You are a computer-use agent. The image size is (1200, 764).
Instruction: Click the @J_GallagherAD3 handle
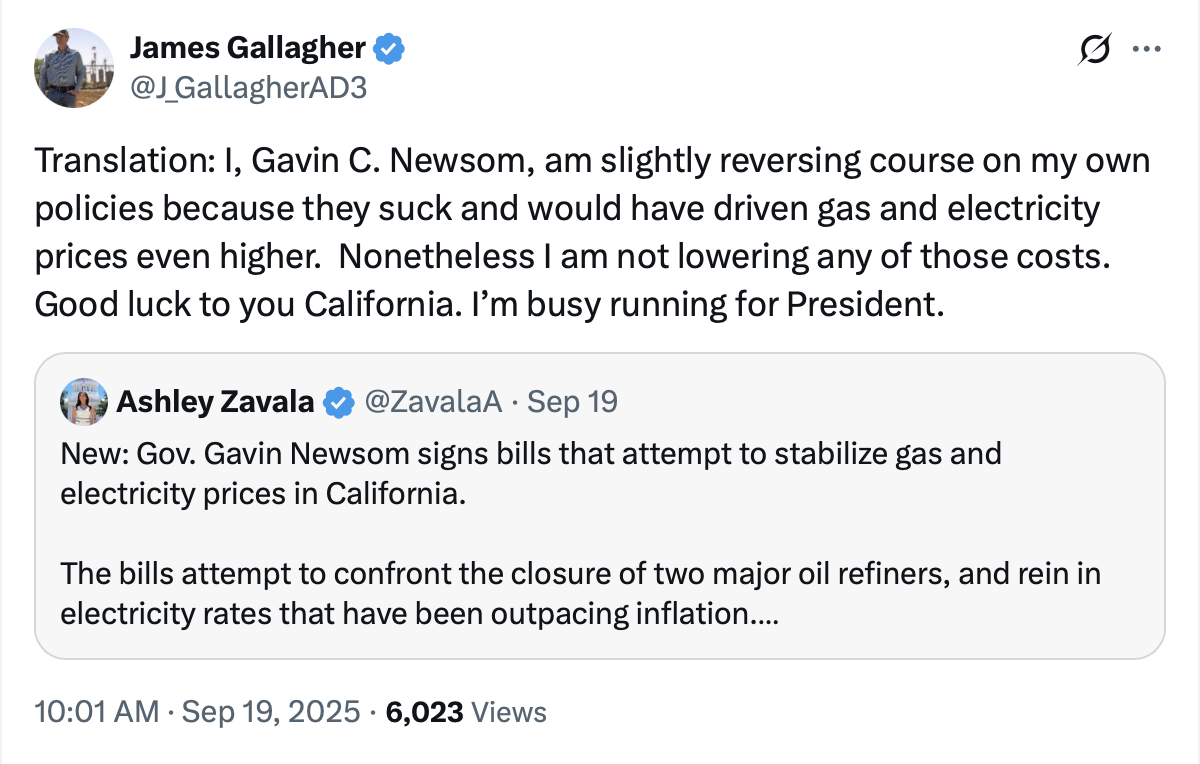point(249,88)
